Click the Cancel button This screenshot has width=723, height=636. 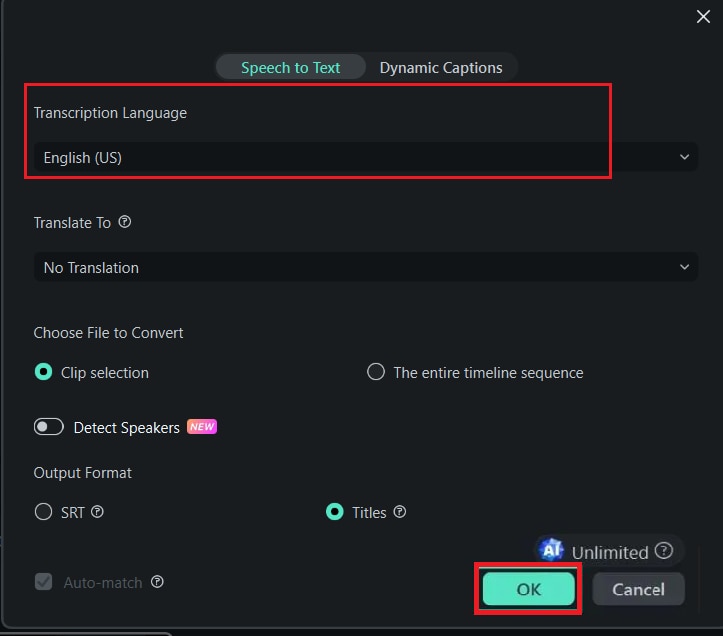coord(638,589)
